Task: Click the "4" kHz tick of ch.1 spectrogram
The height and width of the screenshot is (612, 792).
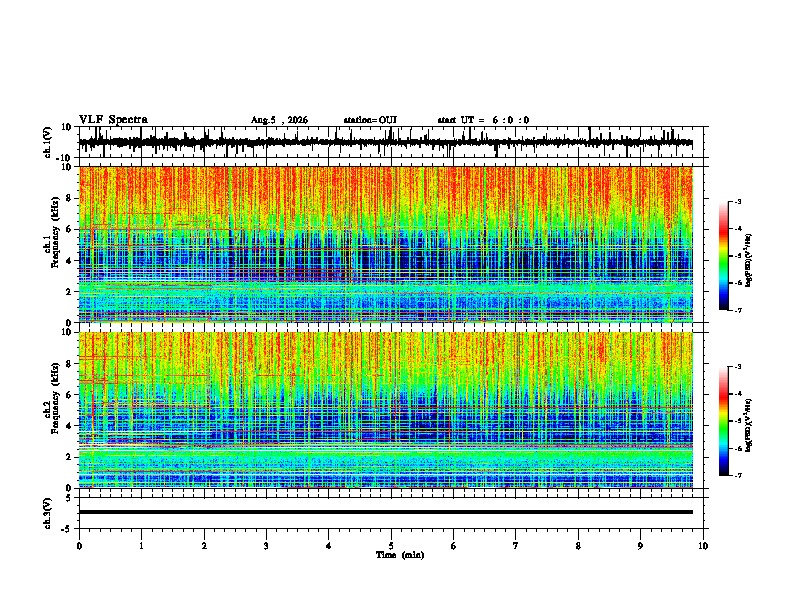Action: (69, 261)
